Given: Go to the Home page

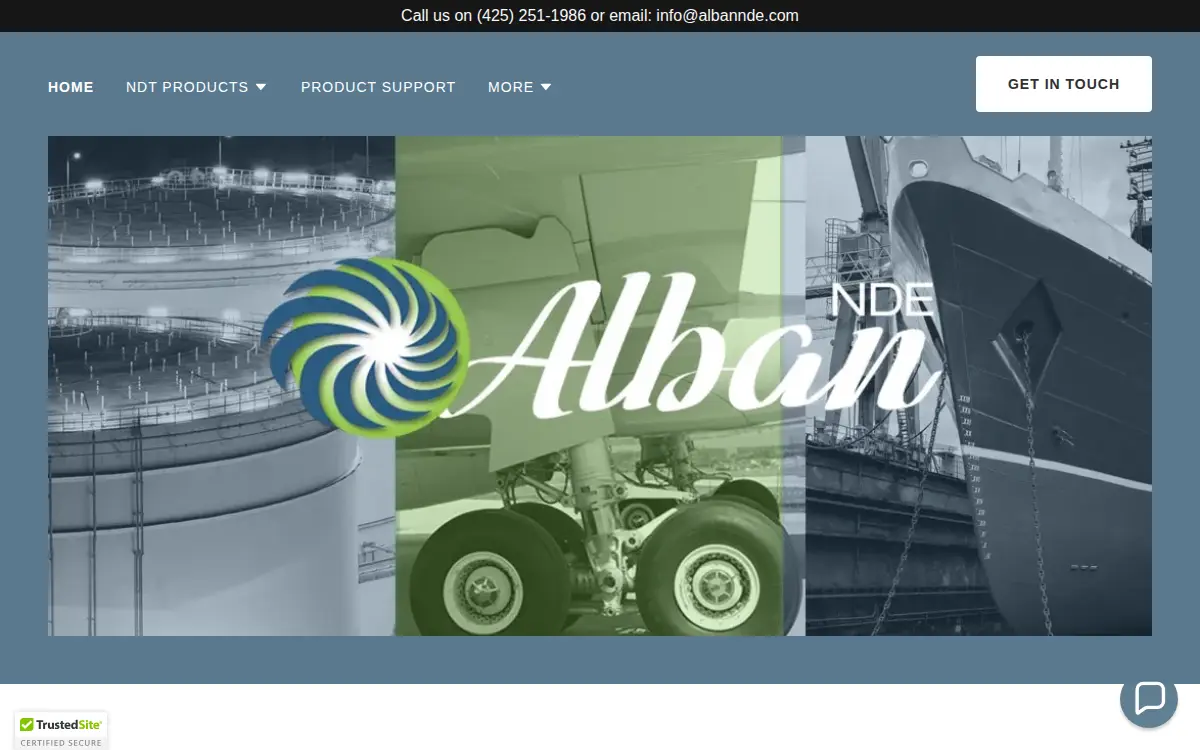Looking at the screenshot, I should point(71,87).
